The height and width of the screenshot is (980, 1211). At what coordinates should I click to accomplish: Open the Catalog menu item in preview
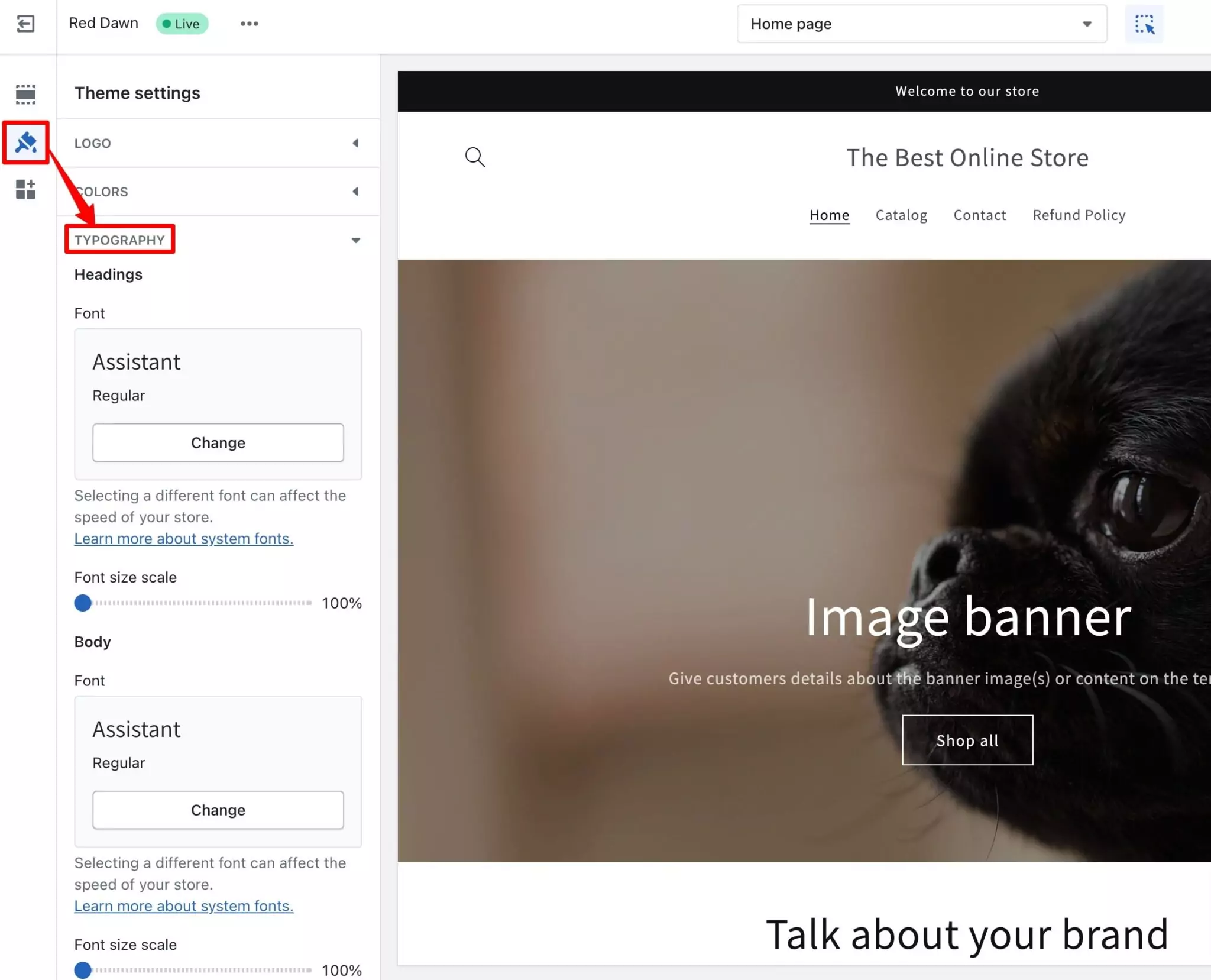(901, 215)
